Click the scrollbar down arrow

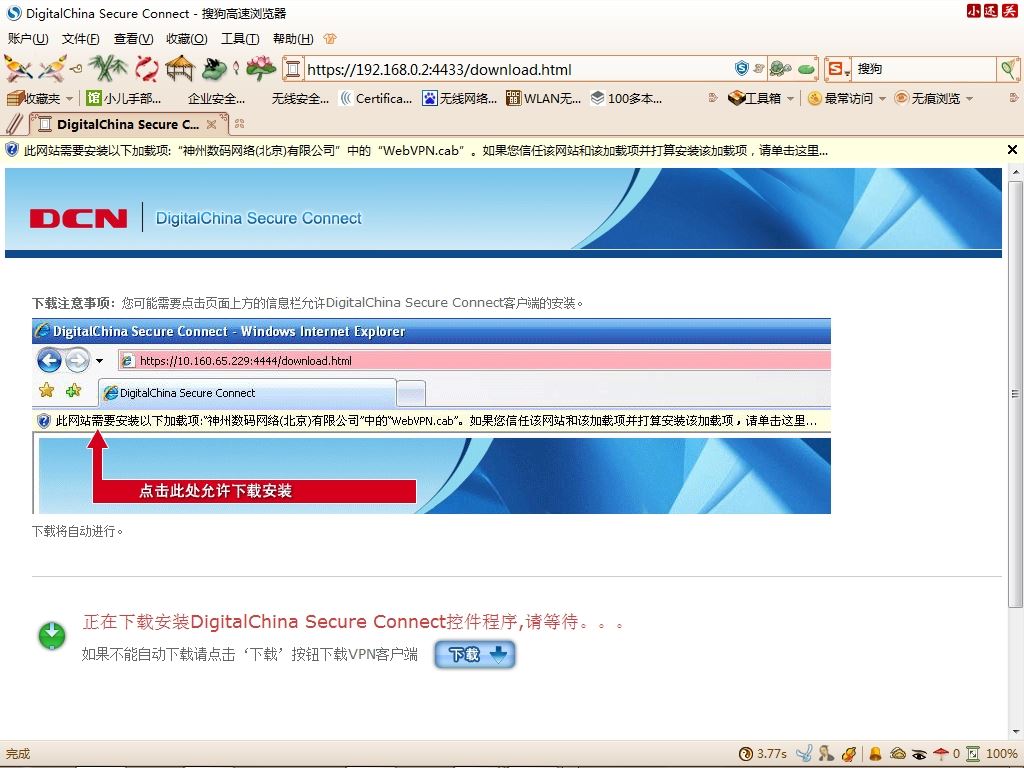(x=1016, y=732)
